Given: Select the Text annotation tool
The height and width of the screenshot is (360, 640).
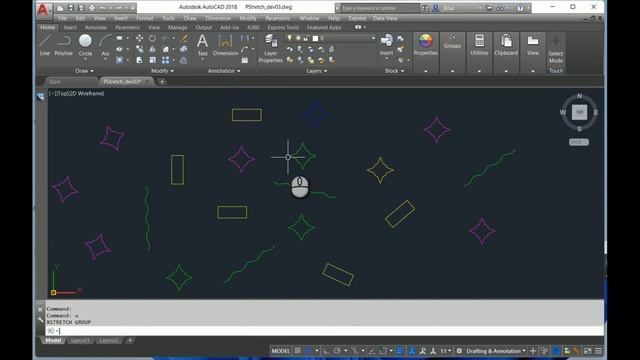Looking at the screenshot, I should (202, 45).
